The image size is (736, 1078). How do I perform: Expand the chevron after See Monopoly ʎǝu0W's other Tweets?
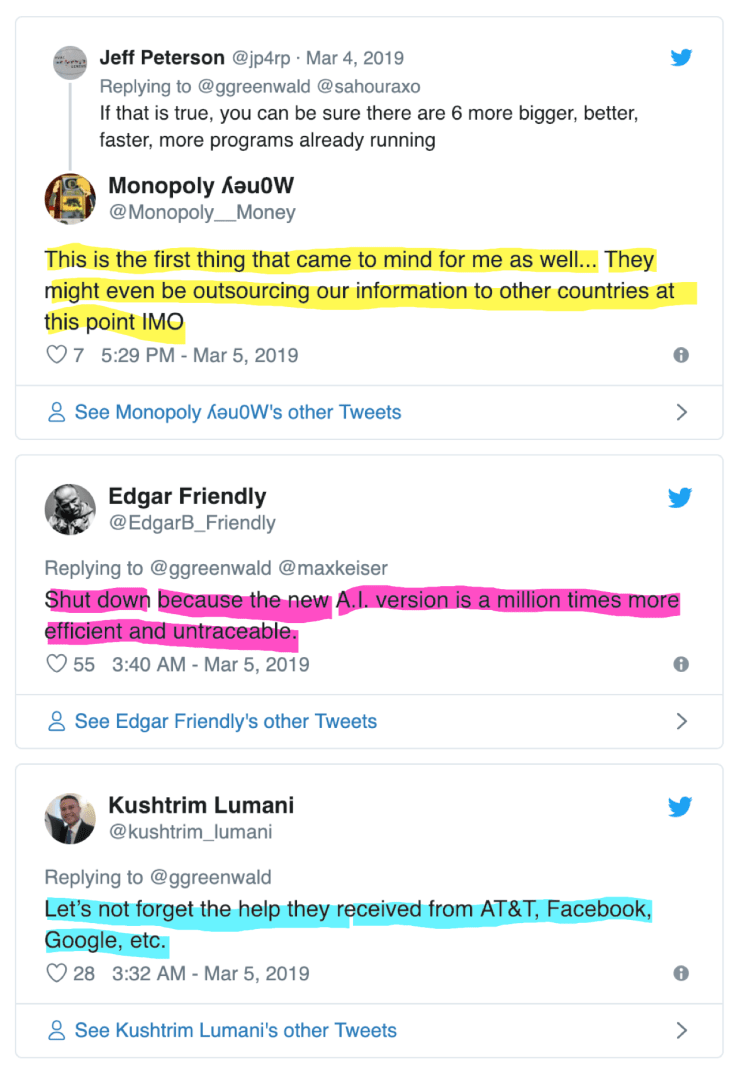[x=683, y=412]
